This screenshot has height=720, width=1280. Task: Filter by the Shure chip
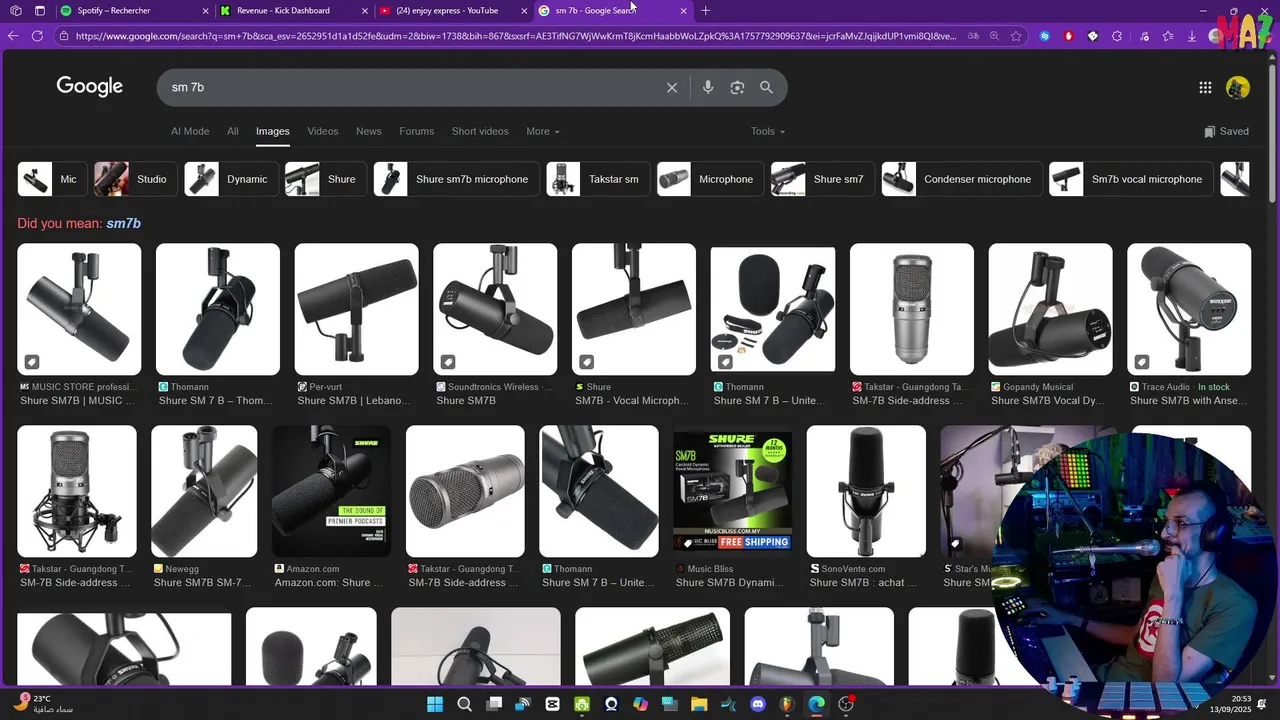325,179
